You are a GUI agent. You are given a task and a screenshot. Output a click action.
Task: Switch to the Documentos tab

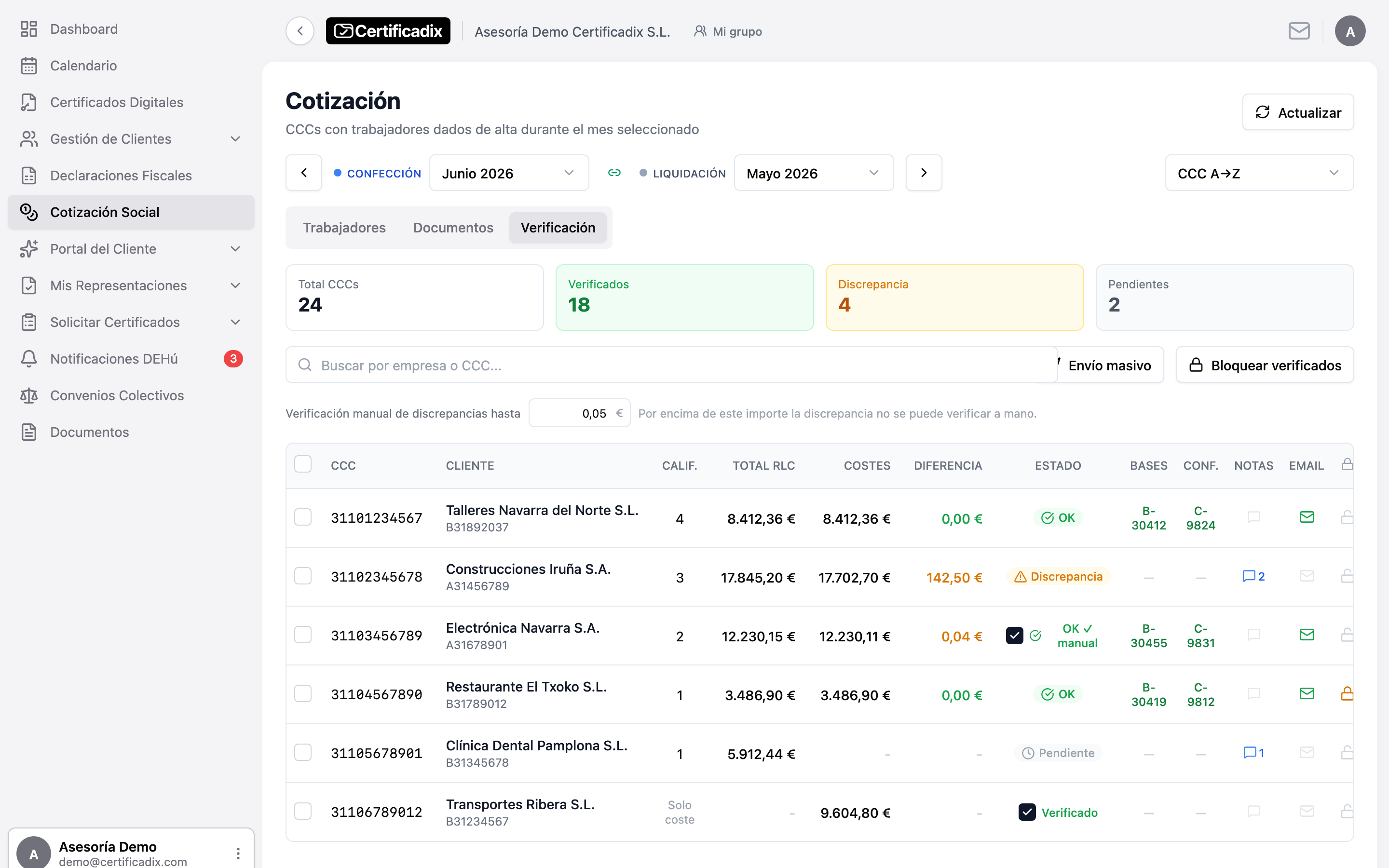pos(453,227)
